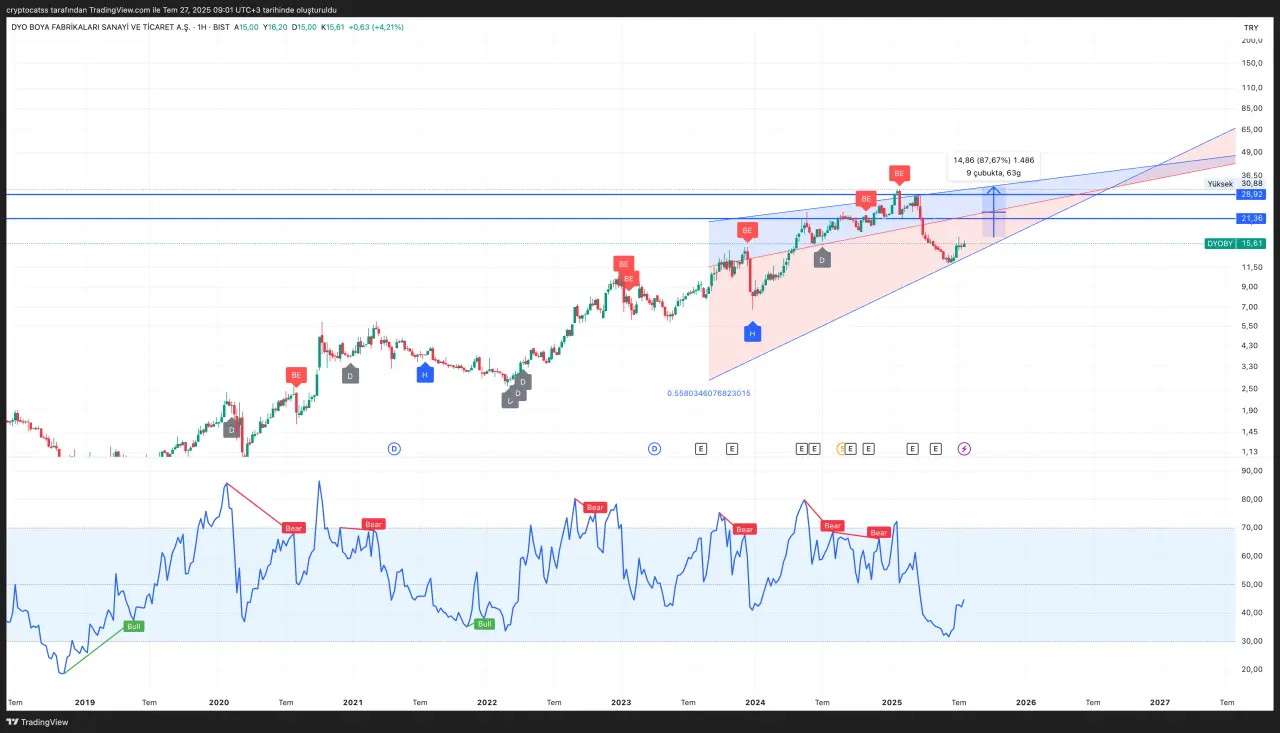
Task: Click the green Bull label near 2019
Action: [x=133, y=626]
